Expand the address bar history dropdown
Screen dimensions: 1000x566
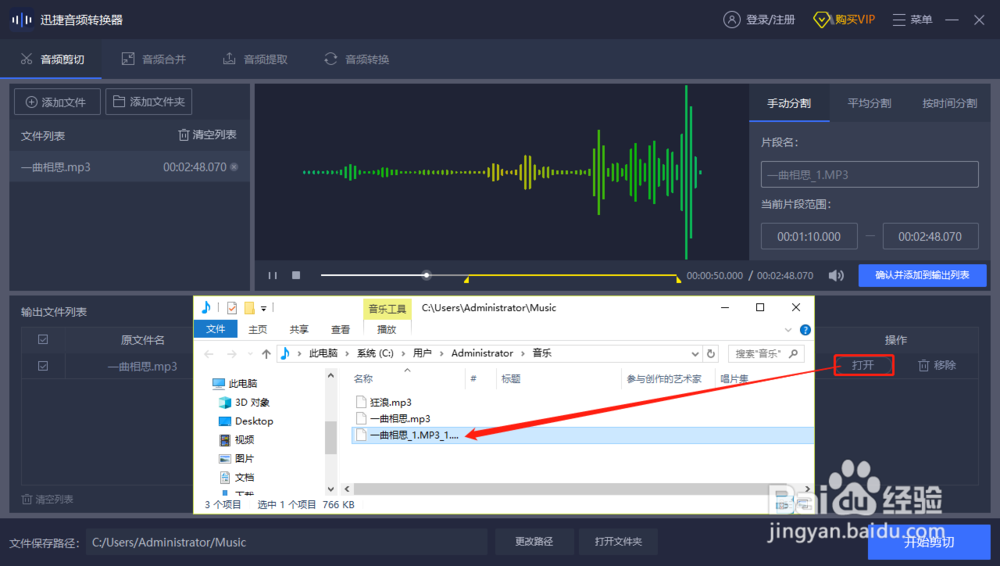pos(695,354)
